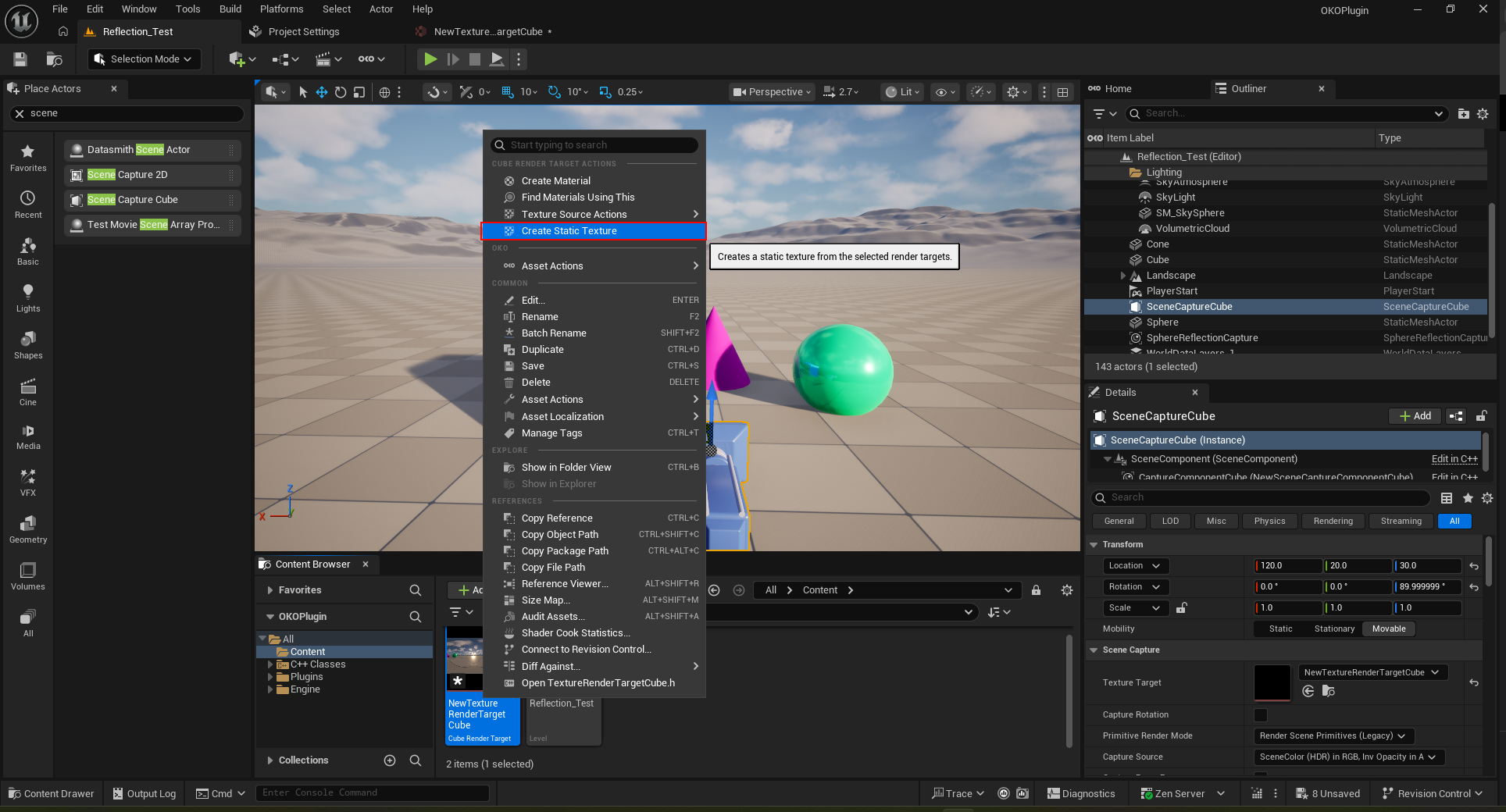Choose Create Static Texture from context menu
The height and width of the screenshot is (812, 1506).
pos(594,231)
